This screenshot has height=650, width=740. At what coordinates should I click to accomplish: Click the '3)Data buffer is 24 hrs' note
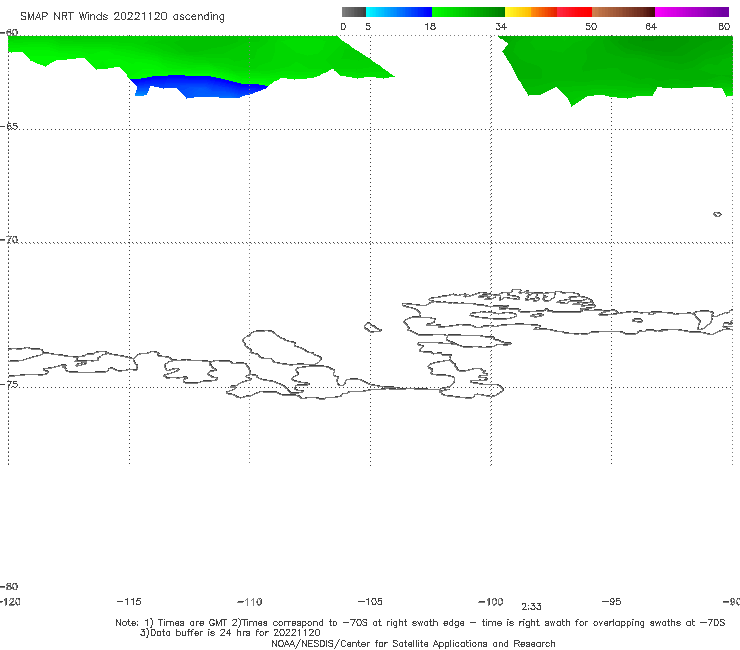[x=230, y=633]
